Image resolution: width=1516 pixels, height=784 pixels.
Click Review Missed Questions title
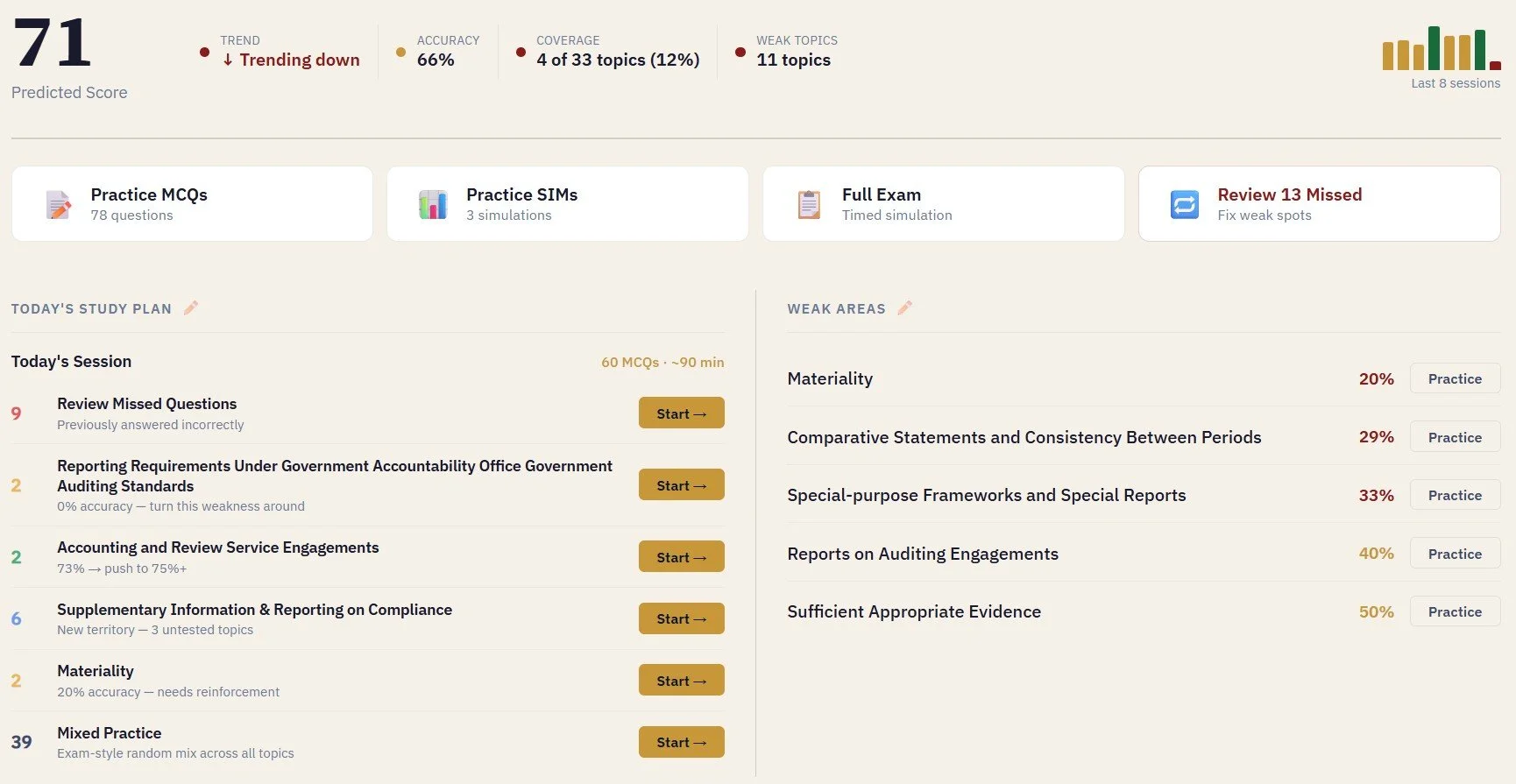coord(147,404)
